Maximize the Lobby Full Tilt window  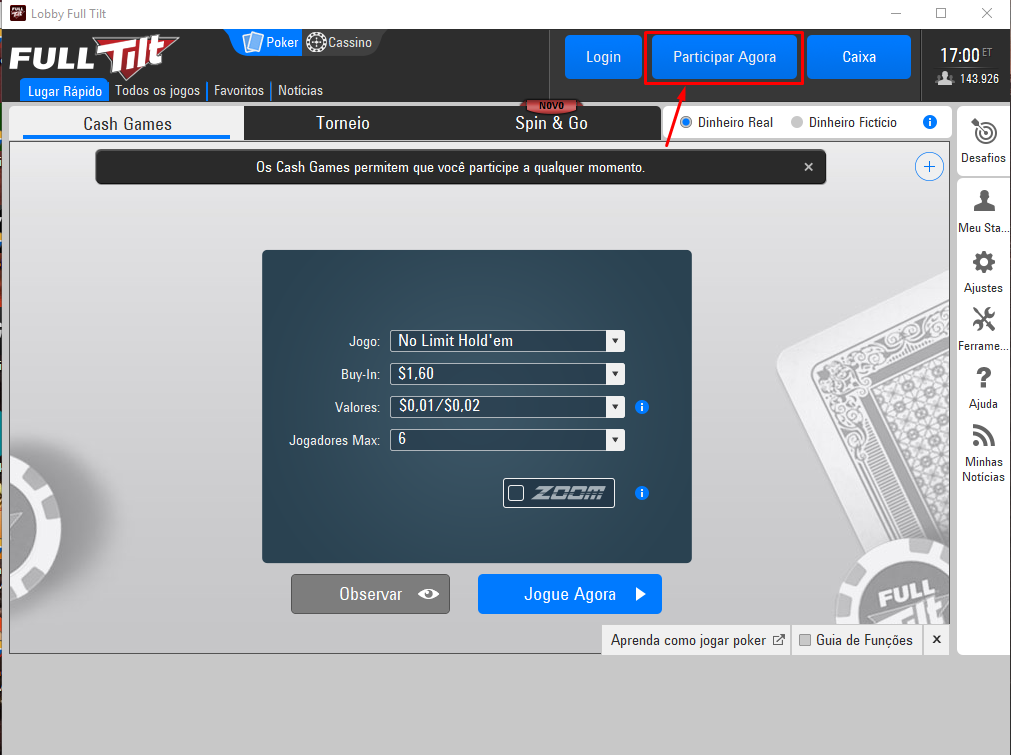(941, 13)
